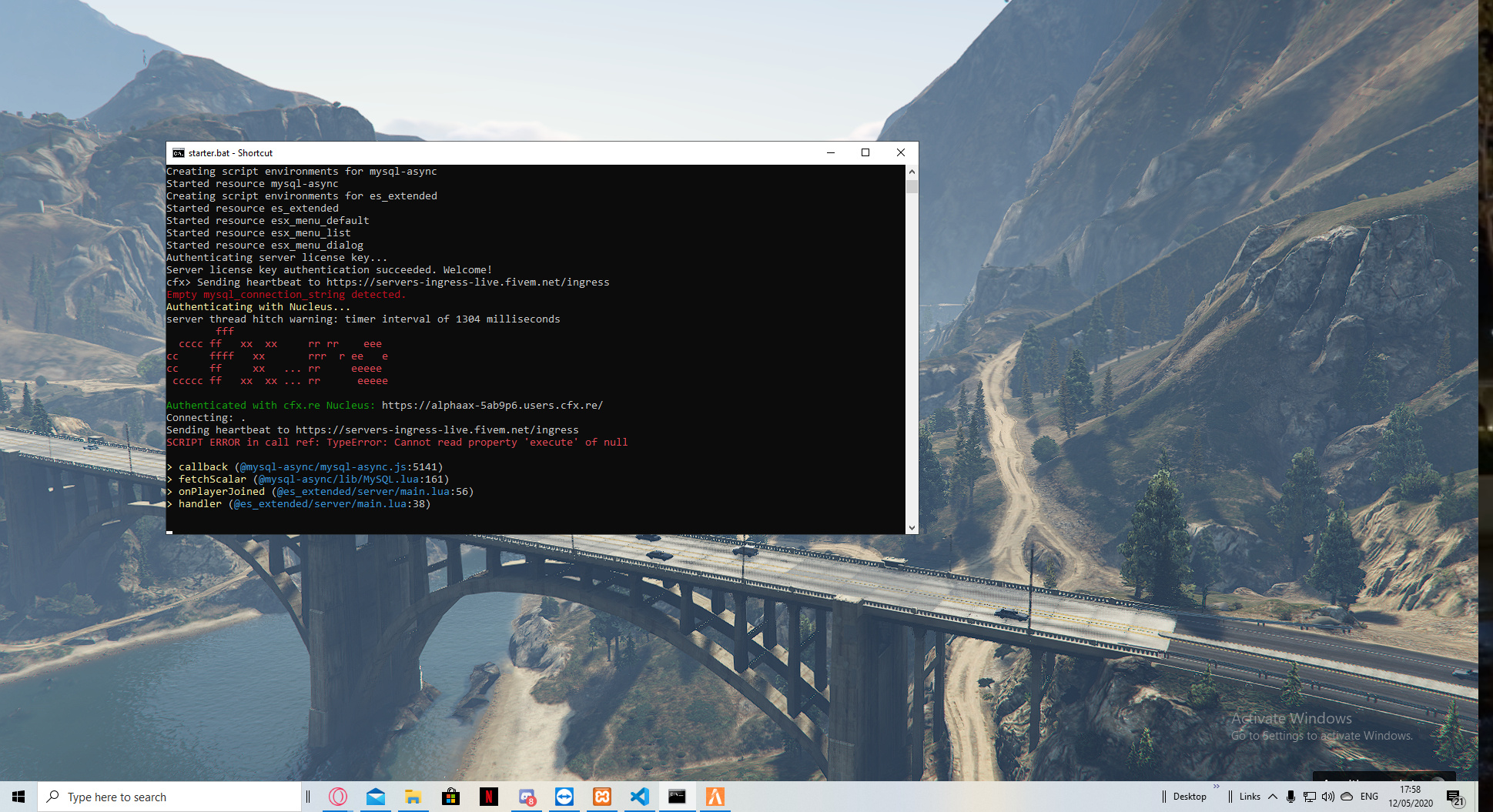1493x812 pixels.
Task: Click the Desktop toolbar label
Action: click(x=1190, y=797)
